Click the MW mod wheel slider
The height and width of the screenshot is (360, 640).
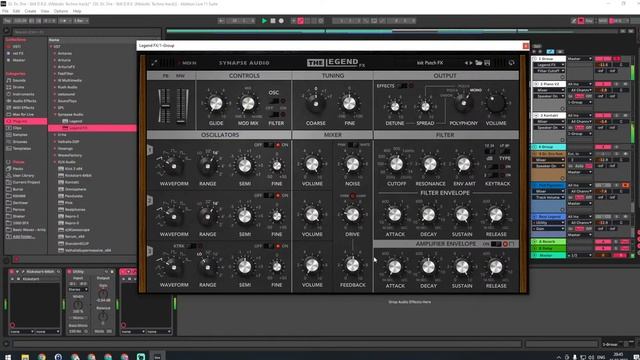pyautogui.click(x=181, y=106)
